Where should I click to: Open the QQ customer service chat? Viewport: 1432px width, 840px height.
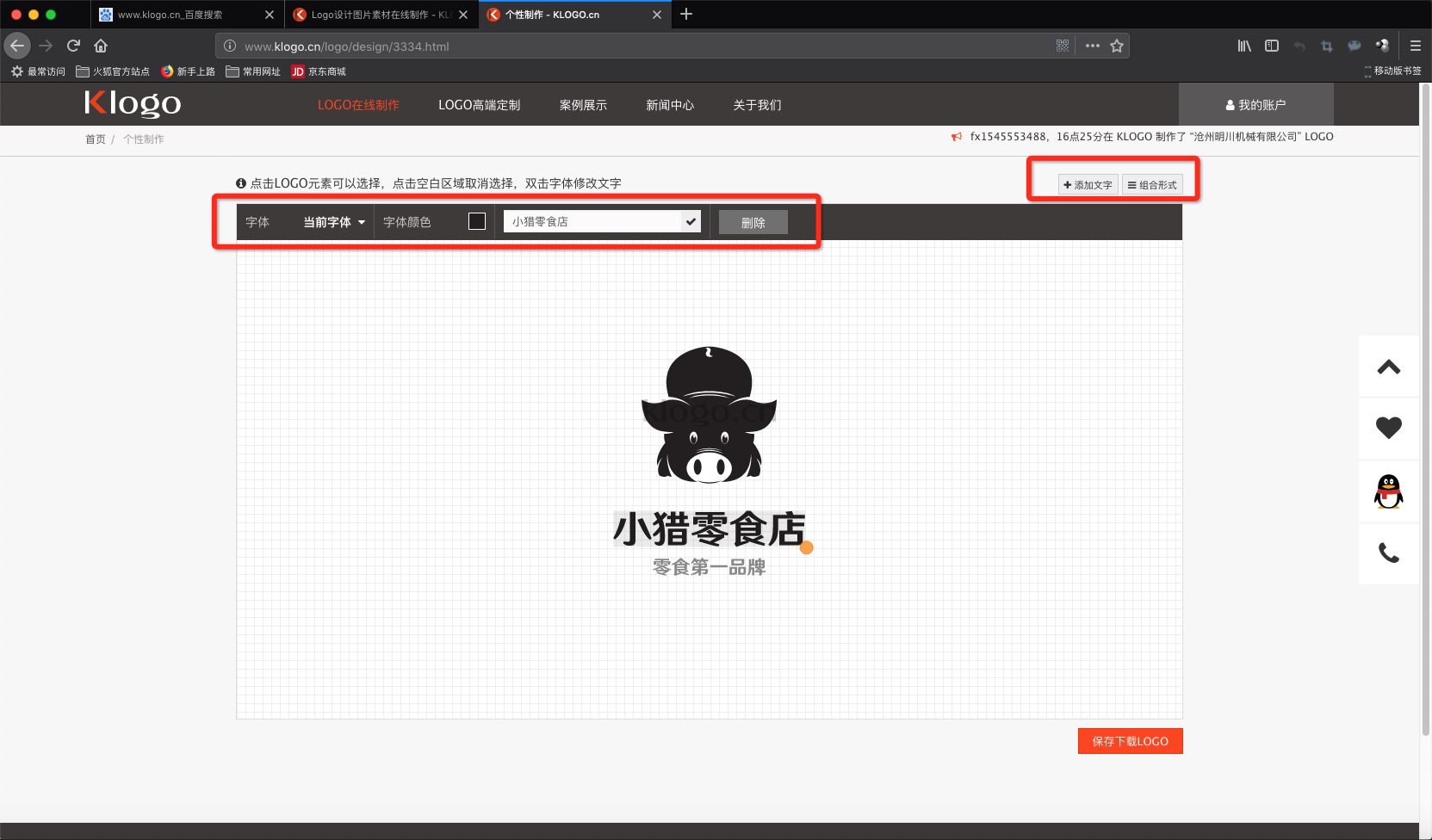[1387, 491]
